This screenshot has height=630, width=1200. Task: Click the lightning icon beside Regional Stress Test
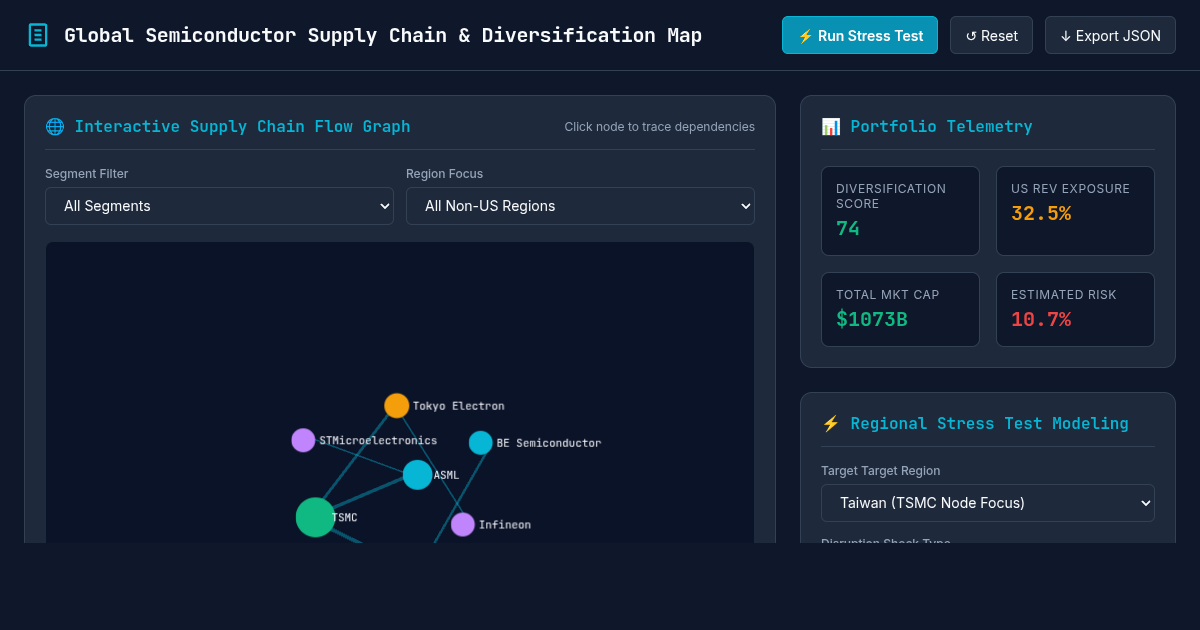(831, 424)
